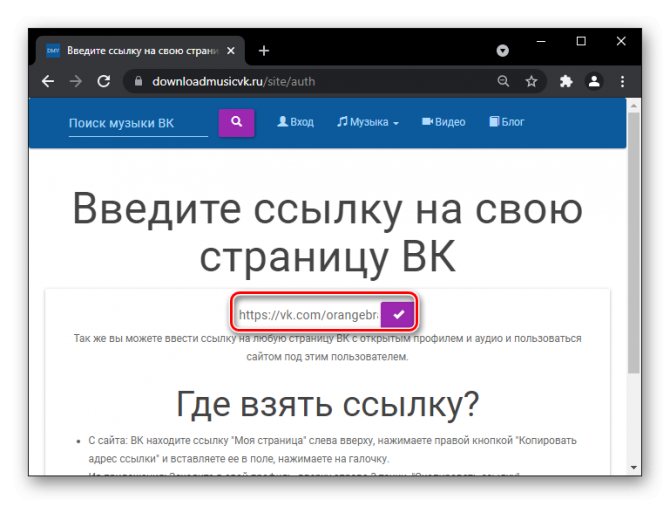Bookmark this page with star icon

click(531, 81)
